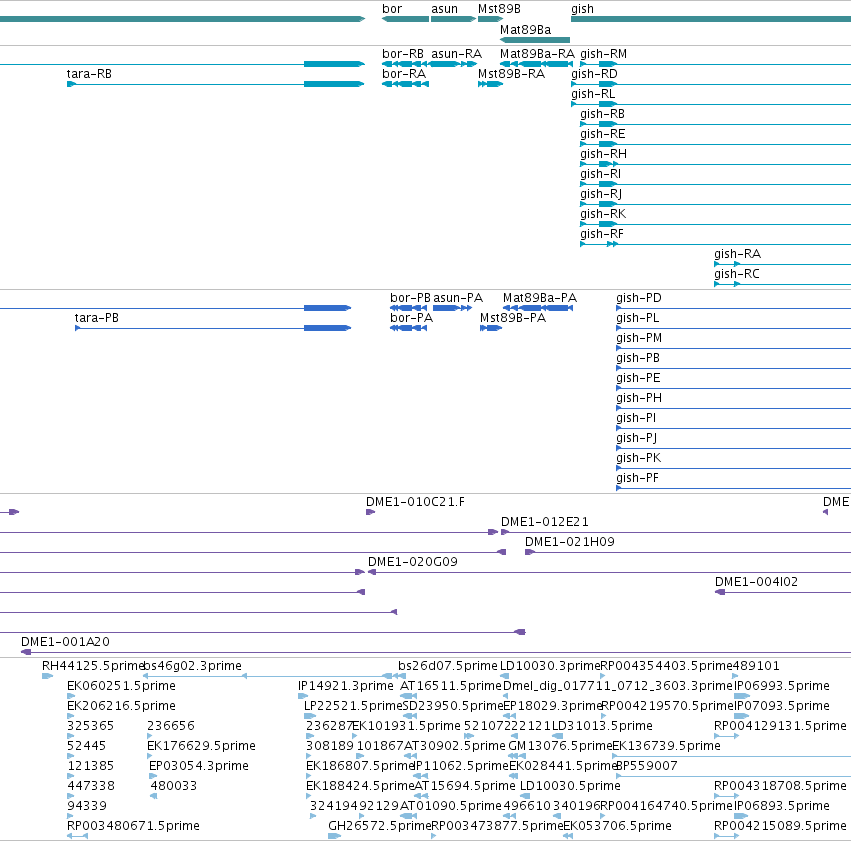Open the tara-RB transcript label
851x841 pixels.
pos(89,74)
